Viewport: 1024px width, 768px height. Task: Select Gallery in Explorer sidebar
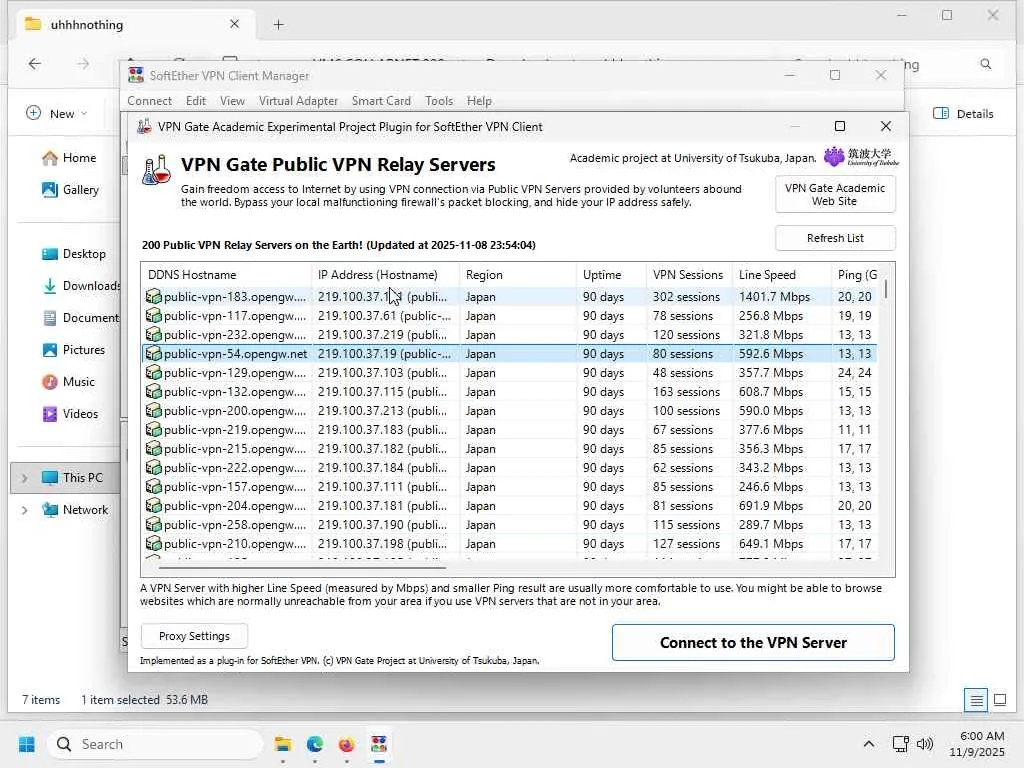tap(71, 190)
